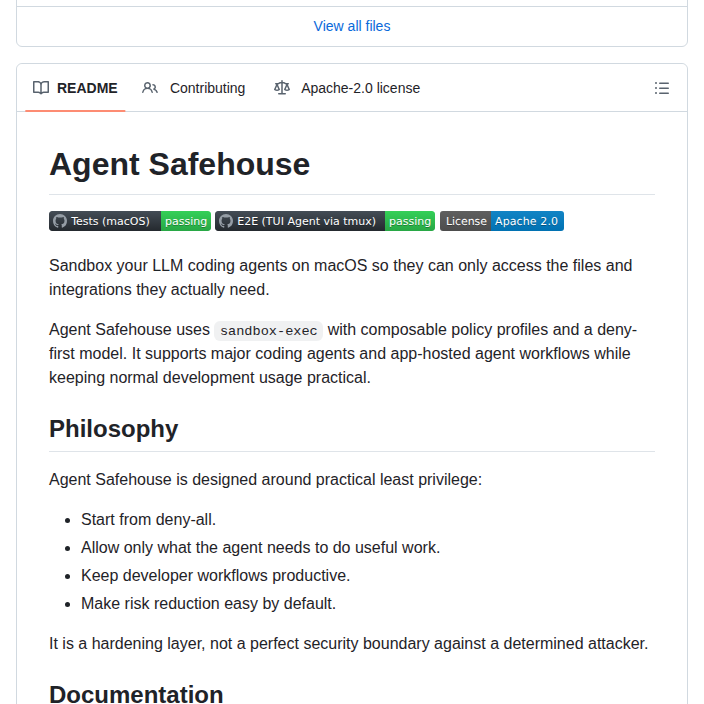The width and height of the screenshot is (704, 704).
Task: Click 'Sandbox your LLM coding agents' paragraph
Action: 340,277
